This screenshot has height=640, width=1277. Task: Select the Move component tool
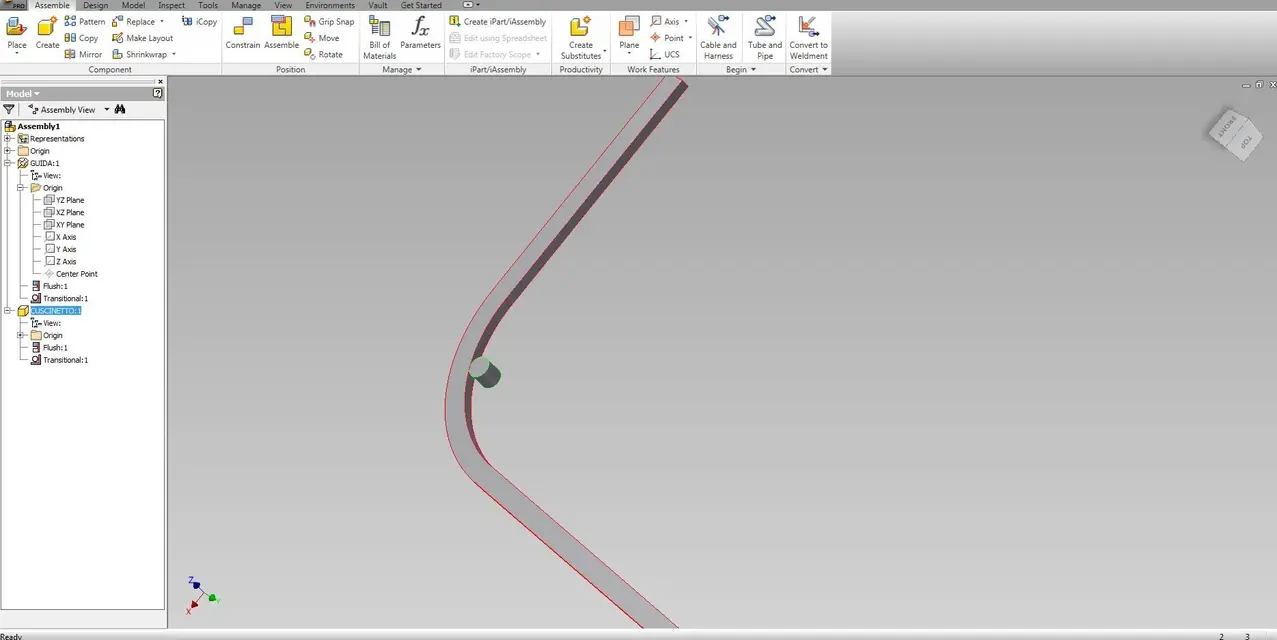[321, 38]
